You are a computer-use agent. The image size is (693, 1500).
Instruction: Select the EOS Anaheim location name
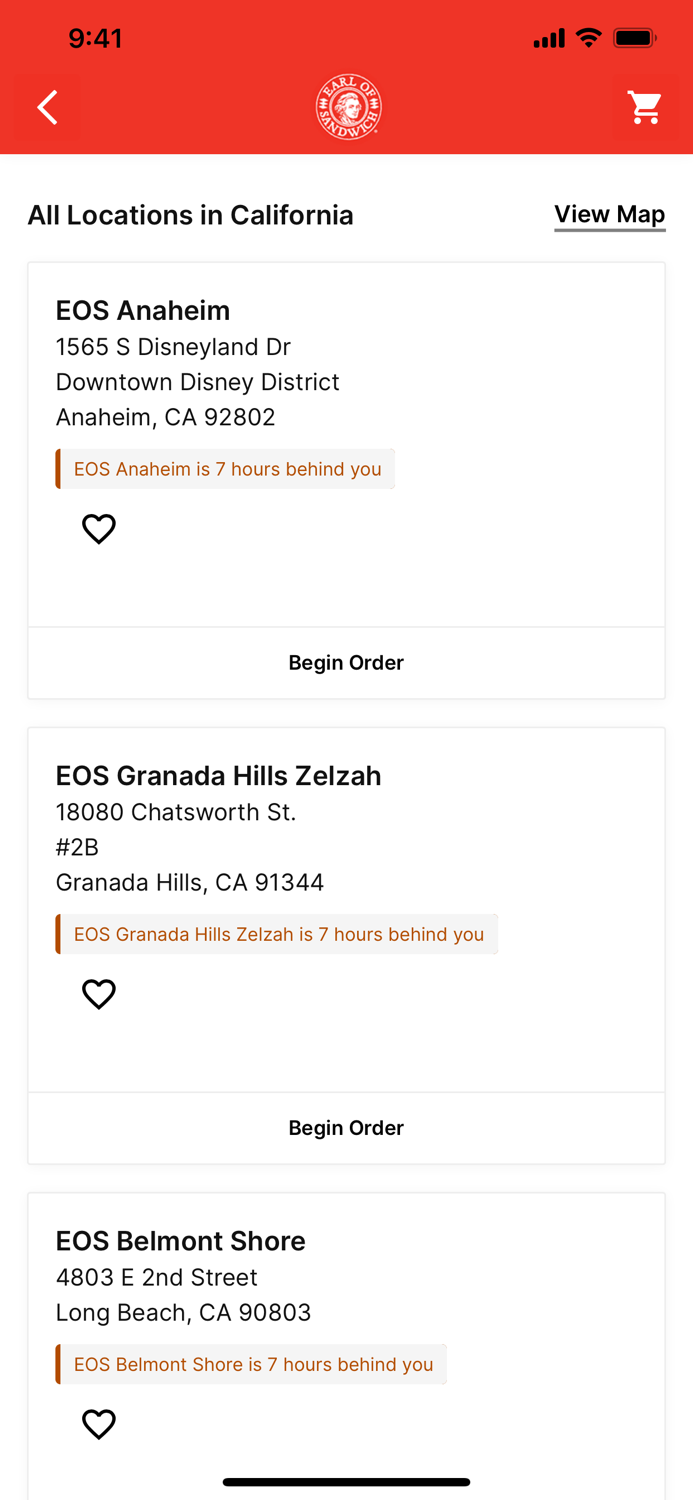pyautogui.click(x=143, y=310)
